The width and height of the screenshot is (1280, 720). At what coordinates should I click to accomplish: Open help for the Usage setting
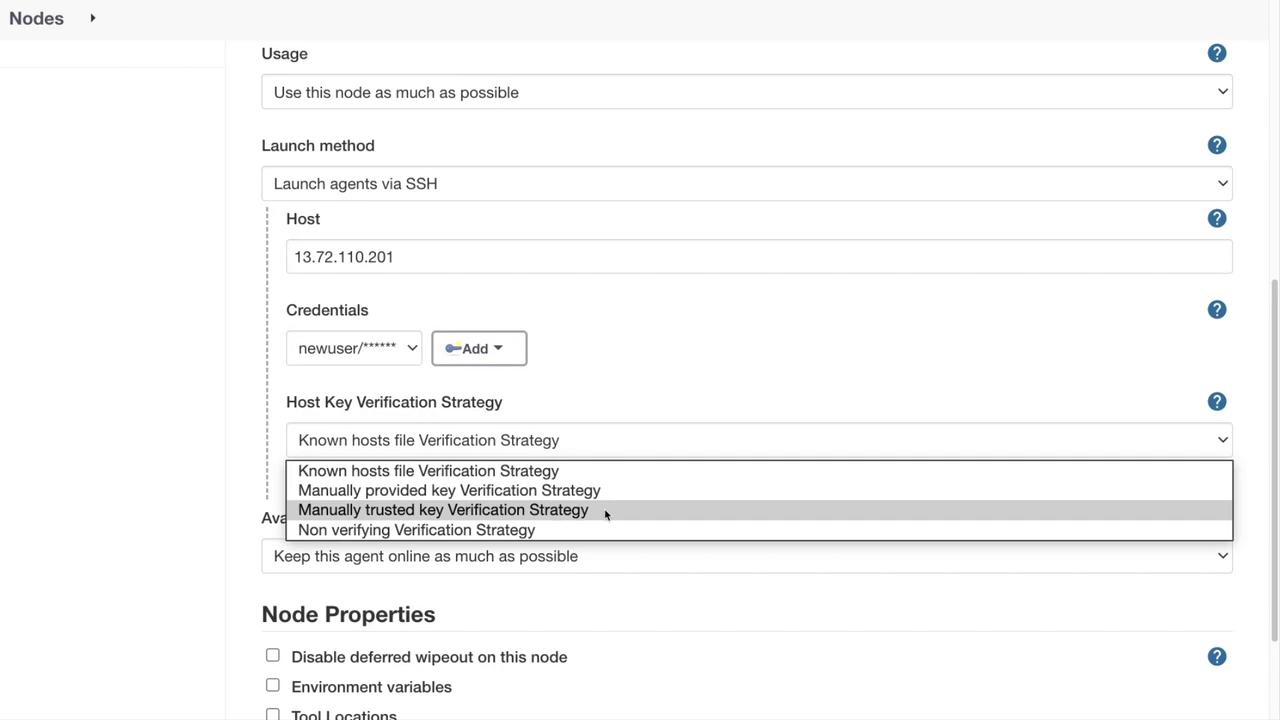pyautogui.click(x=1217, y=53)
